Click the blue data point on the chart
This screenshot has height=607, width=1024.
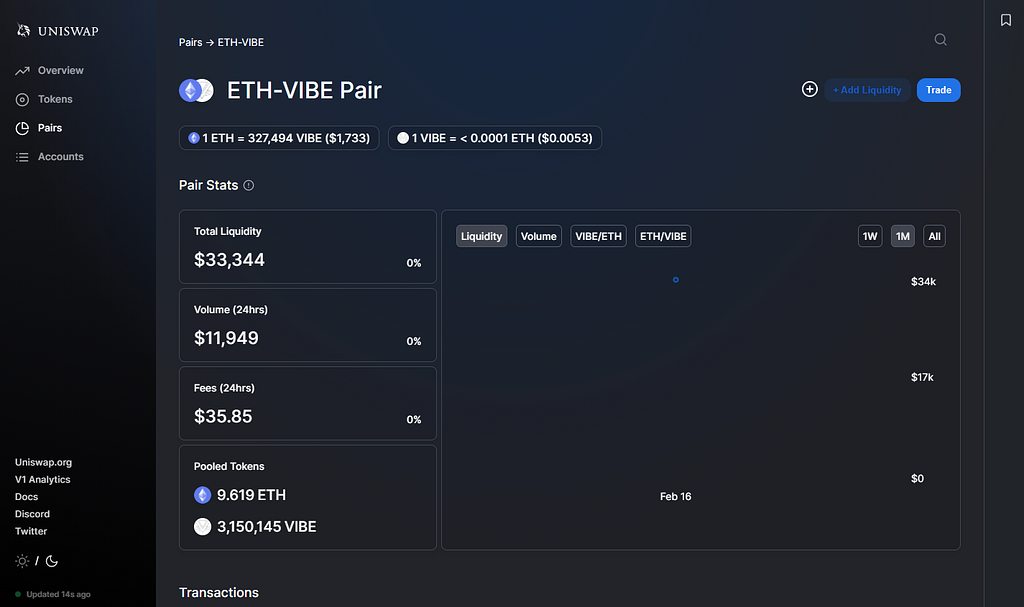(x=676, y=280)
